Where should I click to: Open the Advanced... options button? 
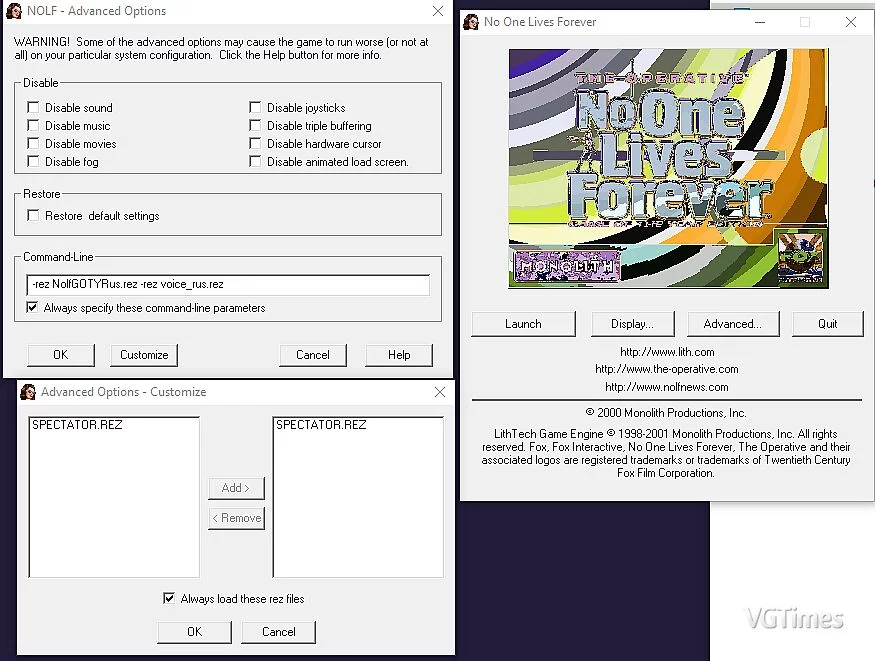pos(733,324)
